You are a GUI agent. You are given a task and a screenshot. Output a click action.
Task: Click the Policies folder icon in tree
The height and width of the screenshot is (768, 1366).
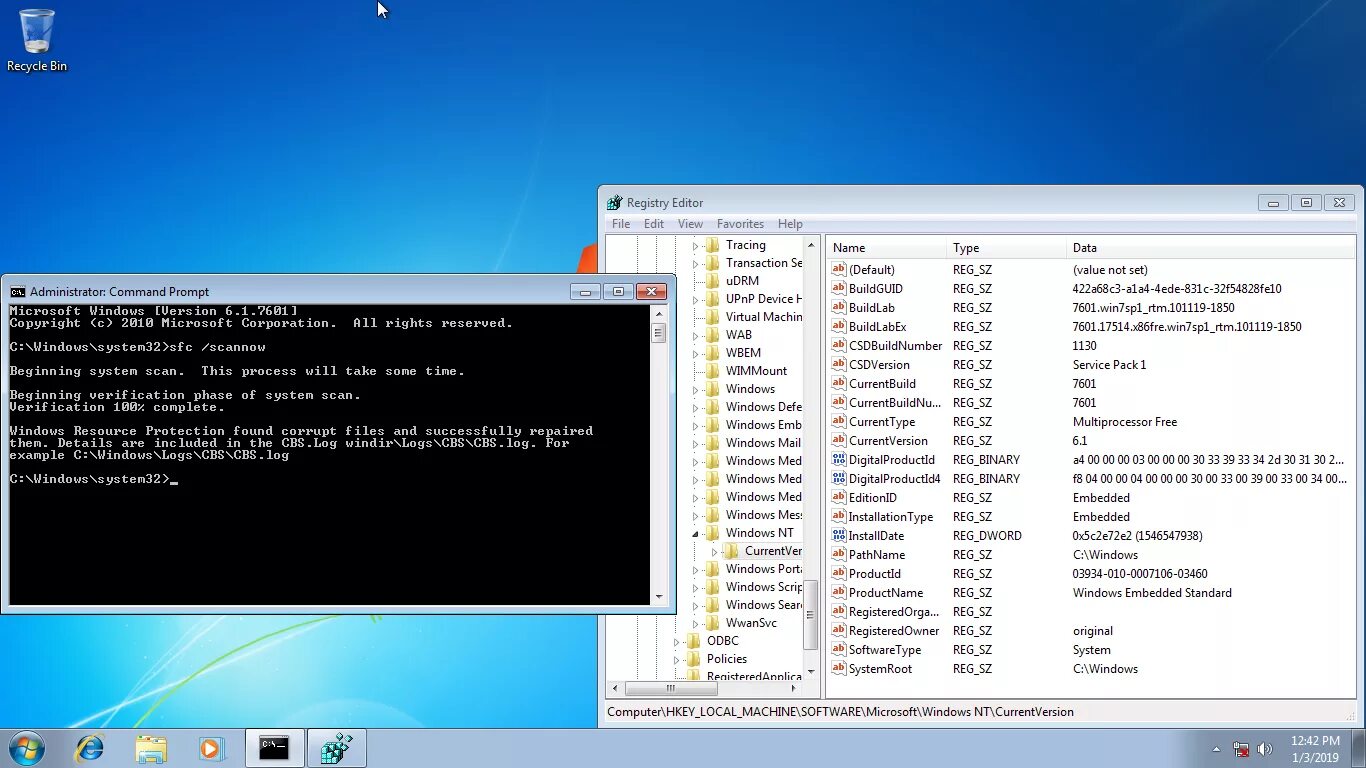click(x=693, y=659)
